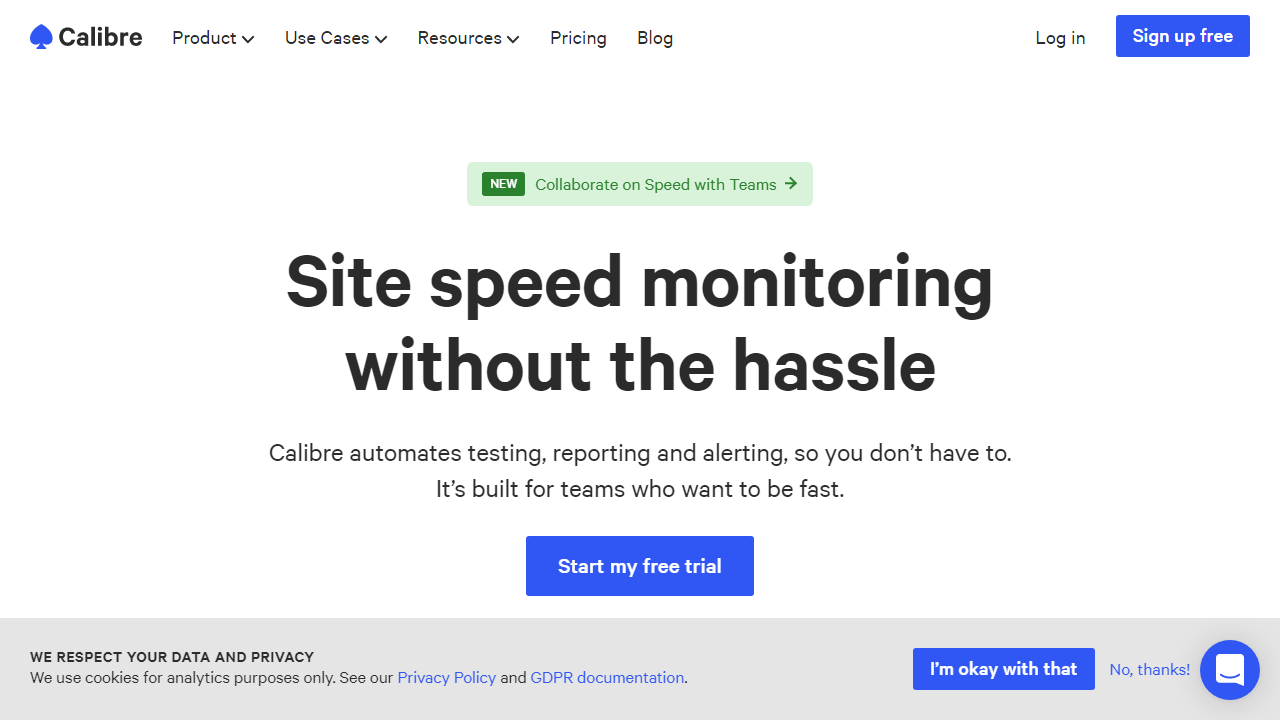Click the Calibre wordmark text

tap(100, 37)
